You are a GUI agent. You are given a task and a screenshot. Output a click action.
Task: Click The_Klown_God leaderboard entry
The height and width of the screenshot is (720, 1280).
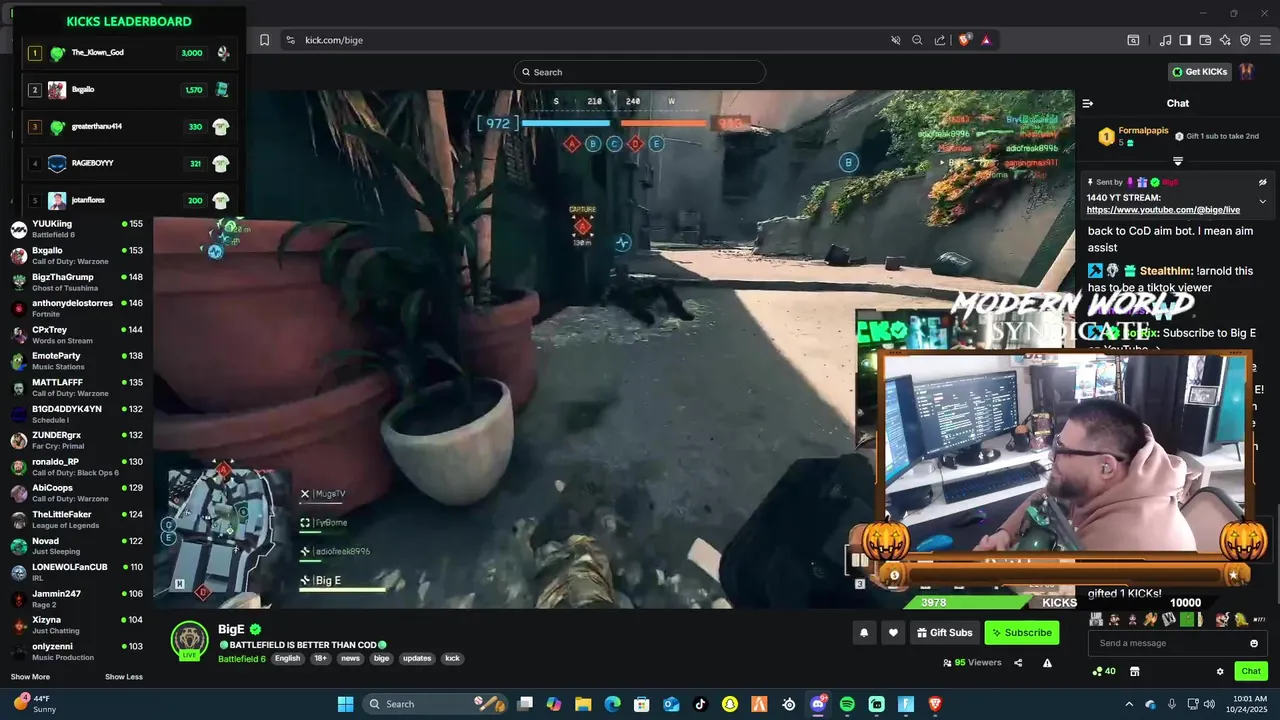pyautogui.click(x=131, y=53)
